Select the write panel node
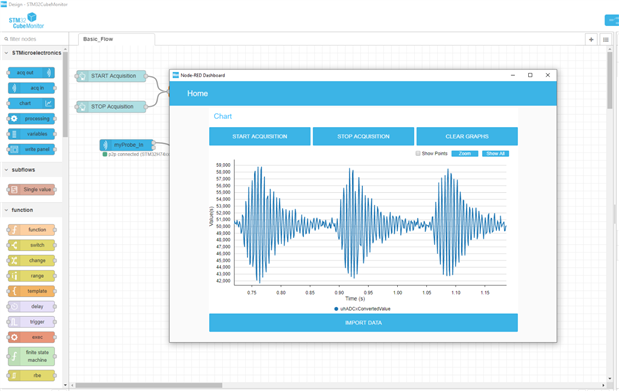This screenshot has height=391, width=619. click(x=31, y=149)
